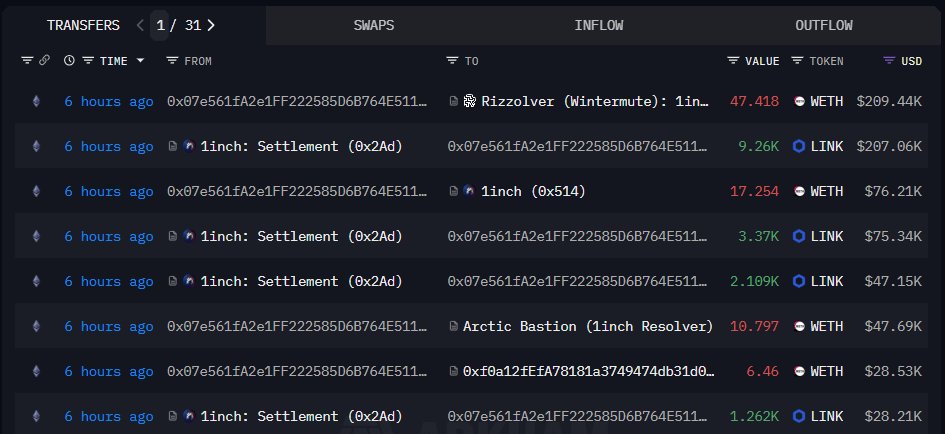Viewport: 945px width, 434px height.
Task: Click the Ethereum icon in the $28.21K row
Action: pyautogui.click(x=36, y=416)
